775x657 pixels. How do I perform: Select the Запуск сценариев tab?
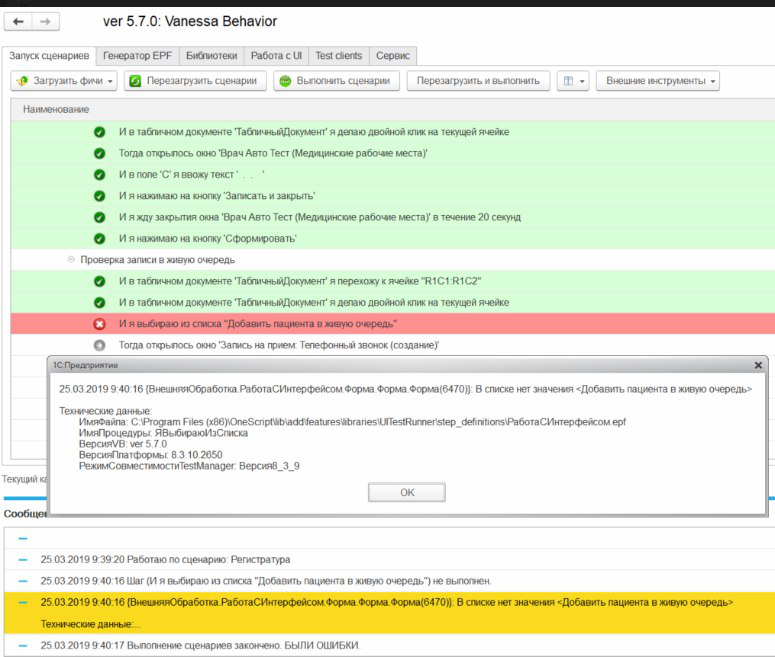point(49,56)
